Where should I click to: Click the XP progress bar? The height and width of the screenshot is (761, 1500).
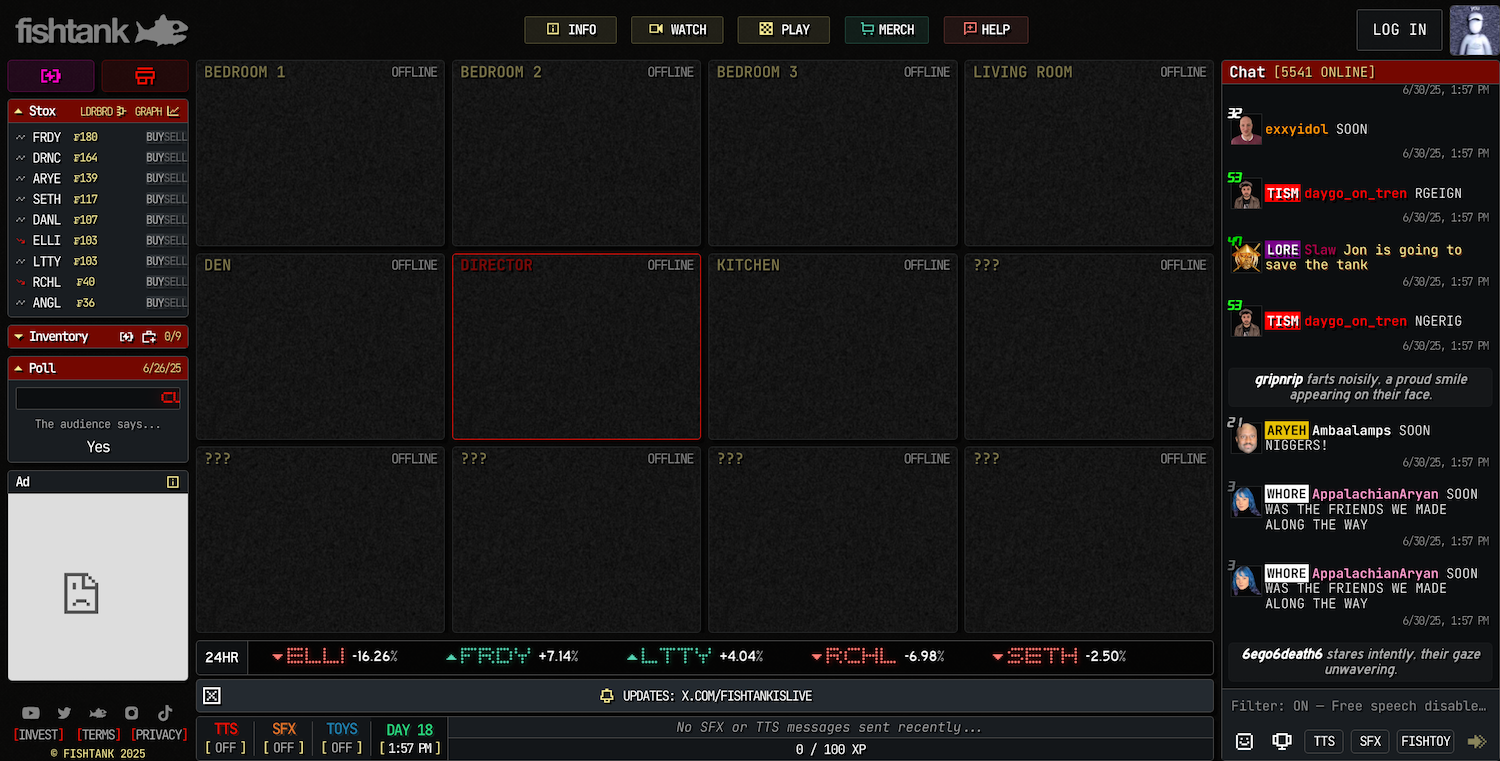830,748
